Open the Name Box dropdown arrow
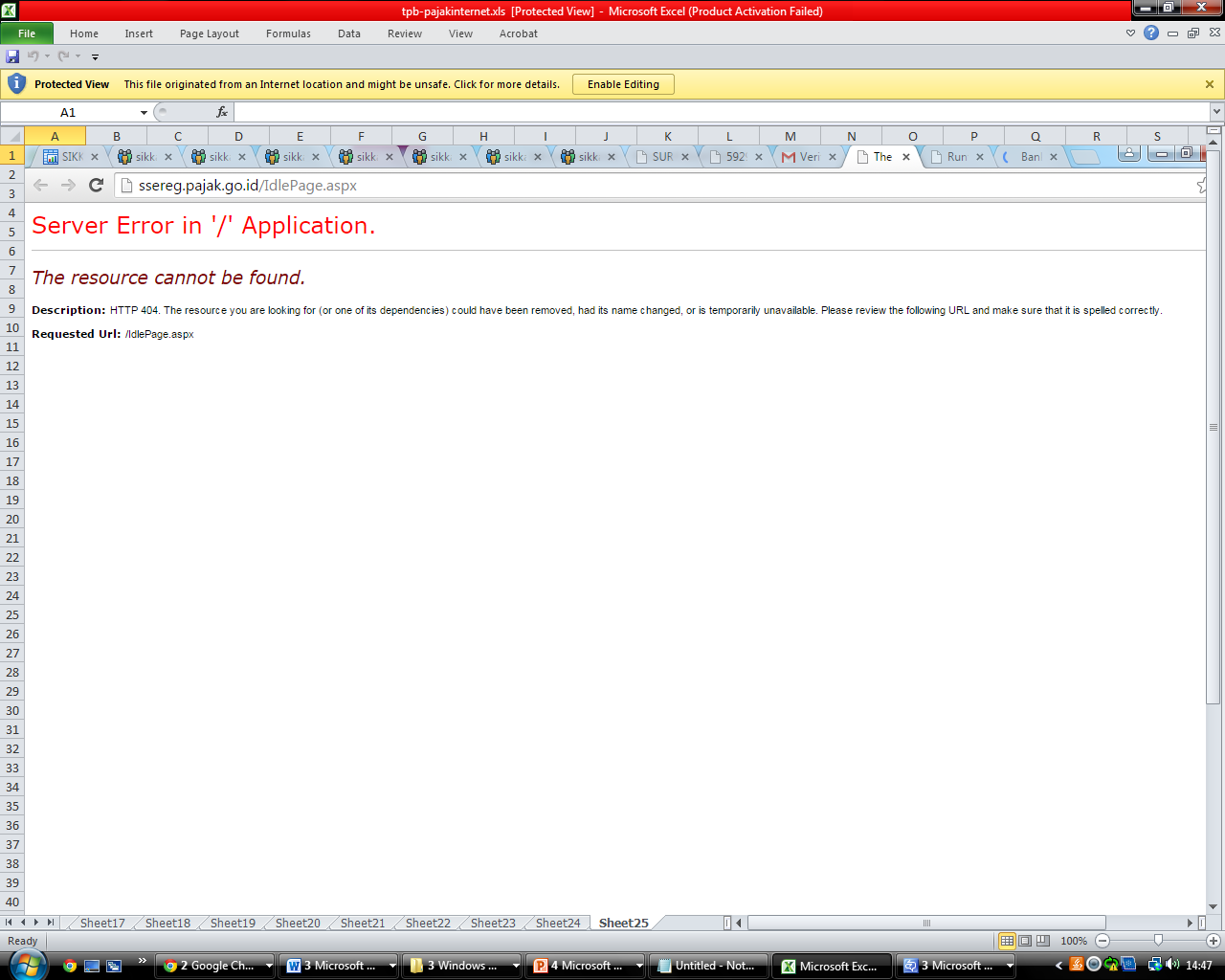This screenshot has width=1225, height=980. [x=145, y=112]
